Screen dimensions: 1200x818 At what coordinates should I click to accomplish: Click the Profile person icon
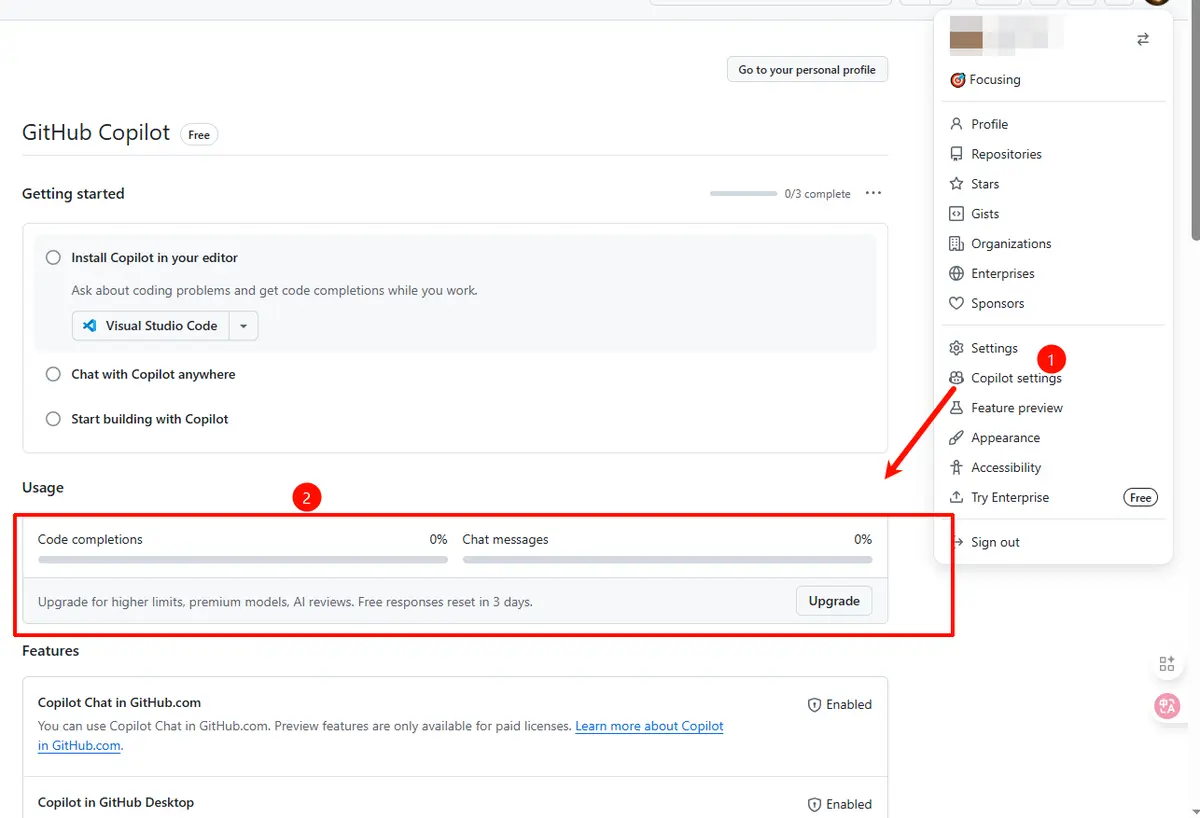[956, 124]
